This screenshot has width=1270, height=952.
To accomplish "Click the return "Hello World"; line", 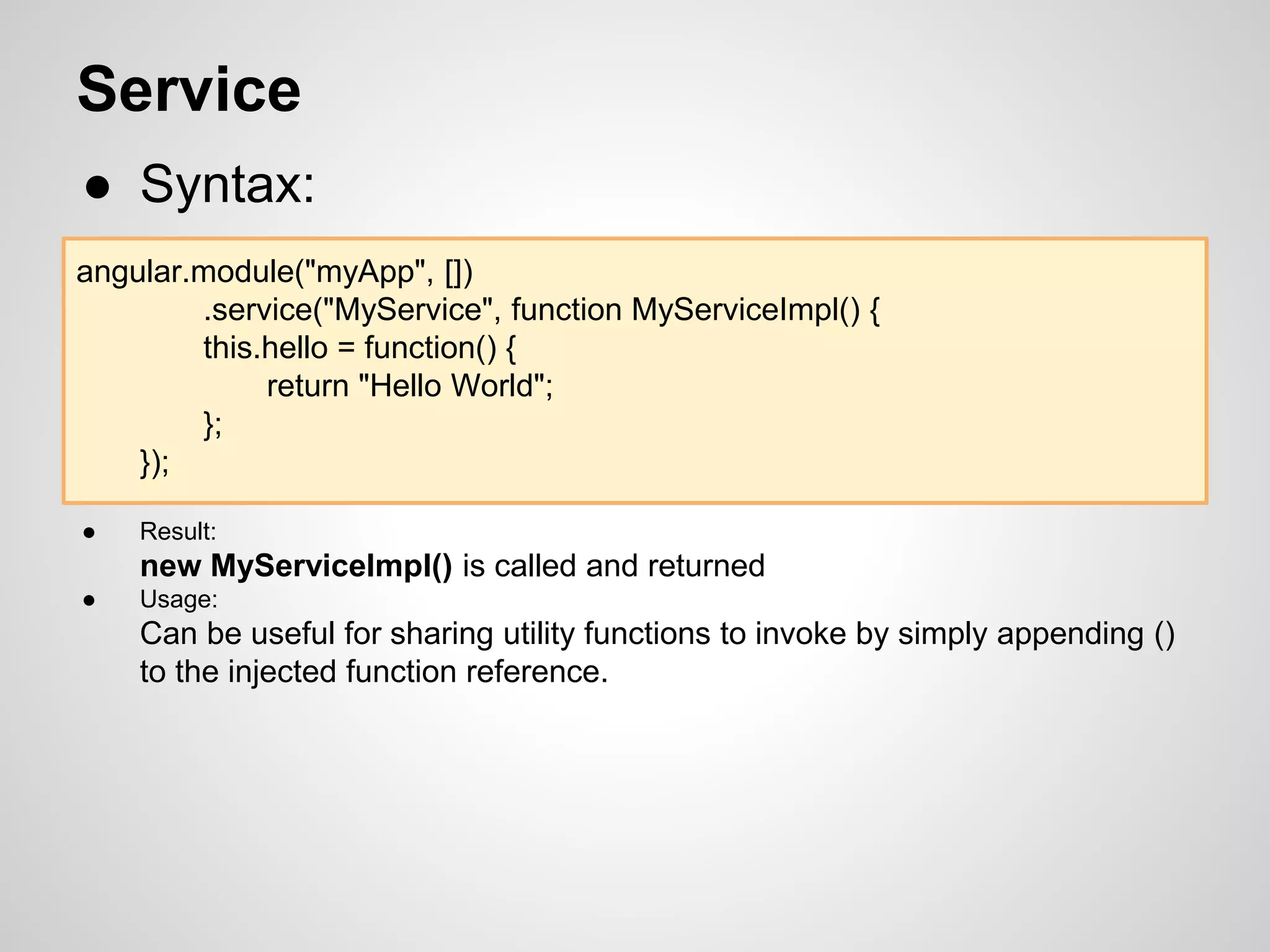I will [410, 386].
